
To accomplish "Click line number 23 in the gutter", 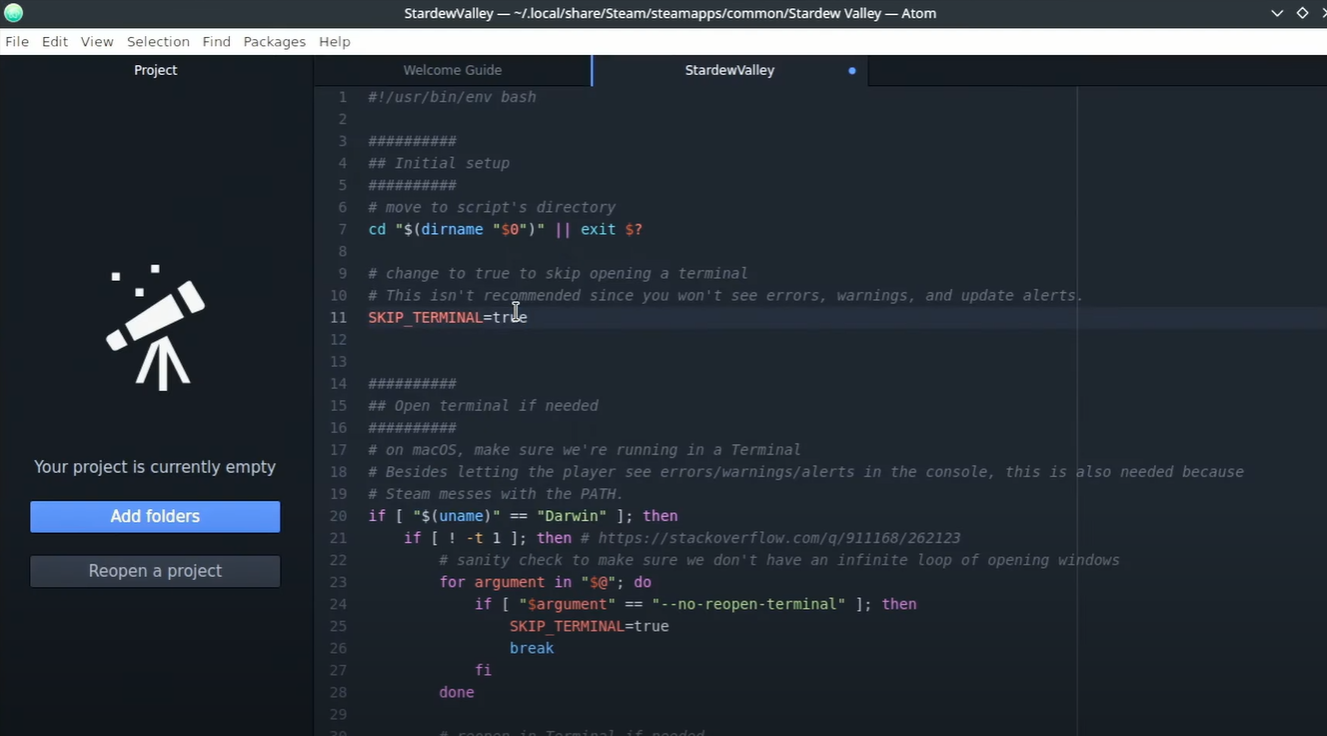I will (x=338, y=581).
